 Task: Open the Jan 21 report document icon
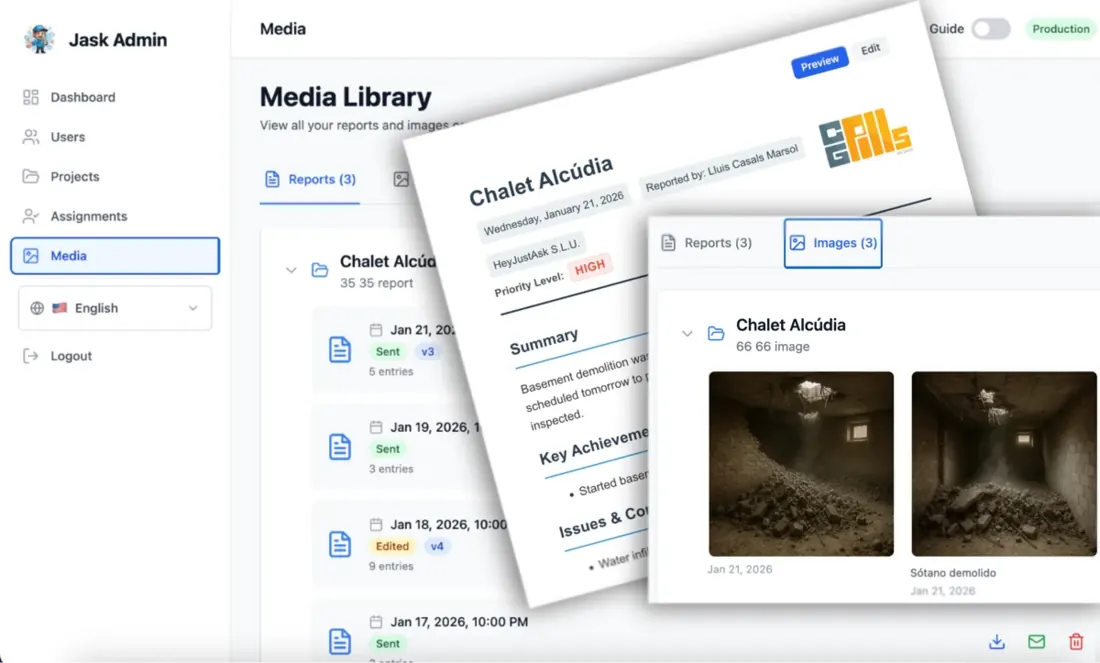point(340,349)
